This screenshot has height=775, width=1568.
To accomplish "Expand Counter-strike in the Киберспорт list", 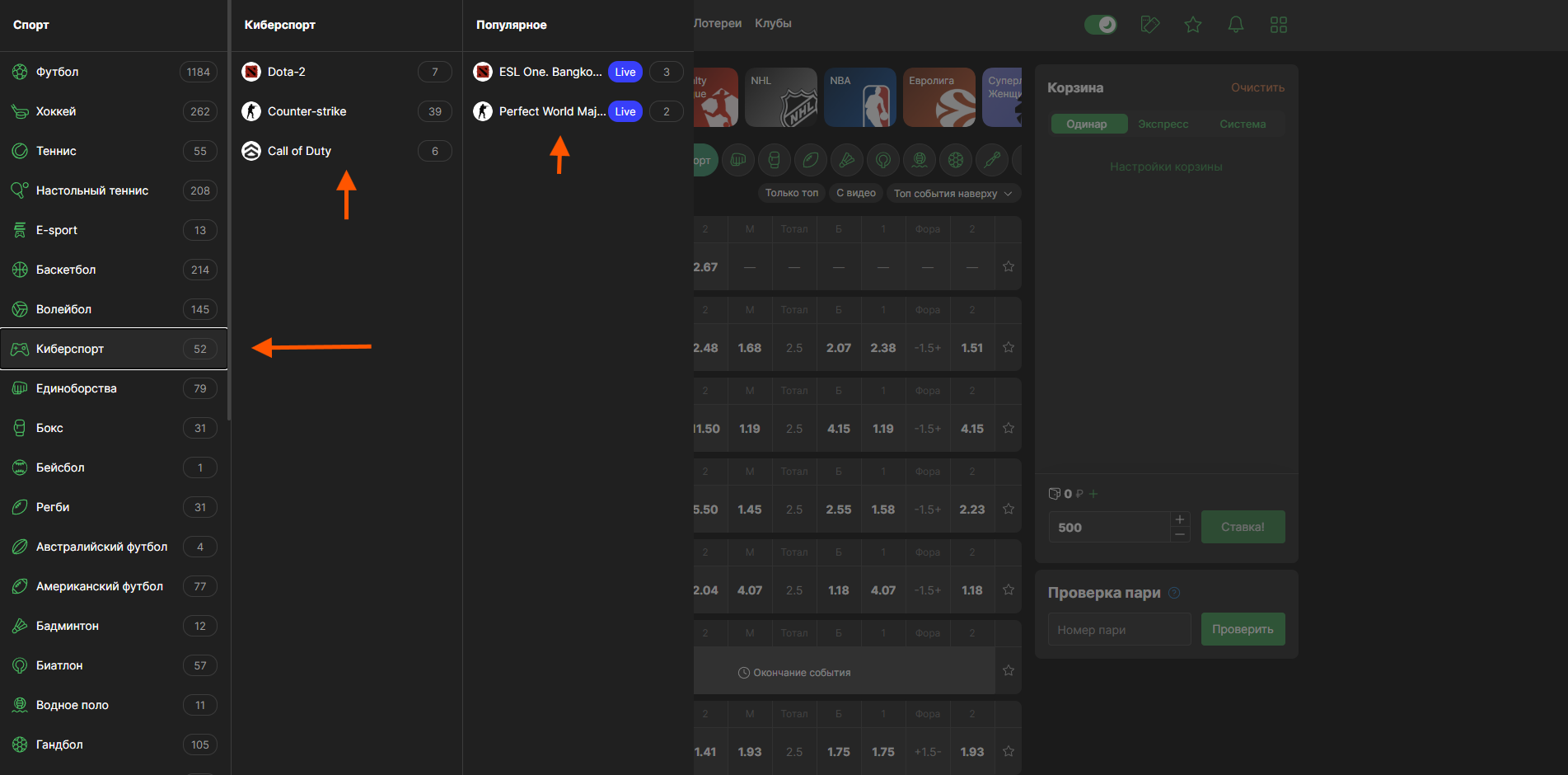I will click(307, 111).
